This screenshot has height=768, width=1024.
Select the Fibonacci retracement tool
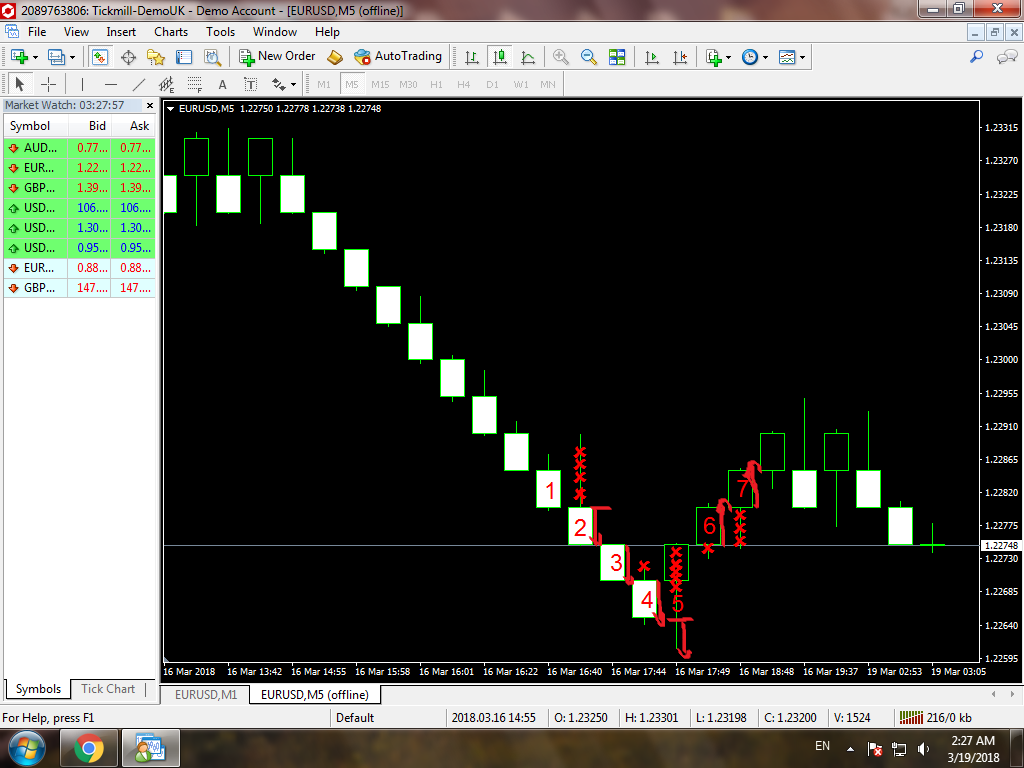194,84
